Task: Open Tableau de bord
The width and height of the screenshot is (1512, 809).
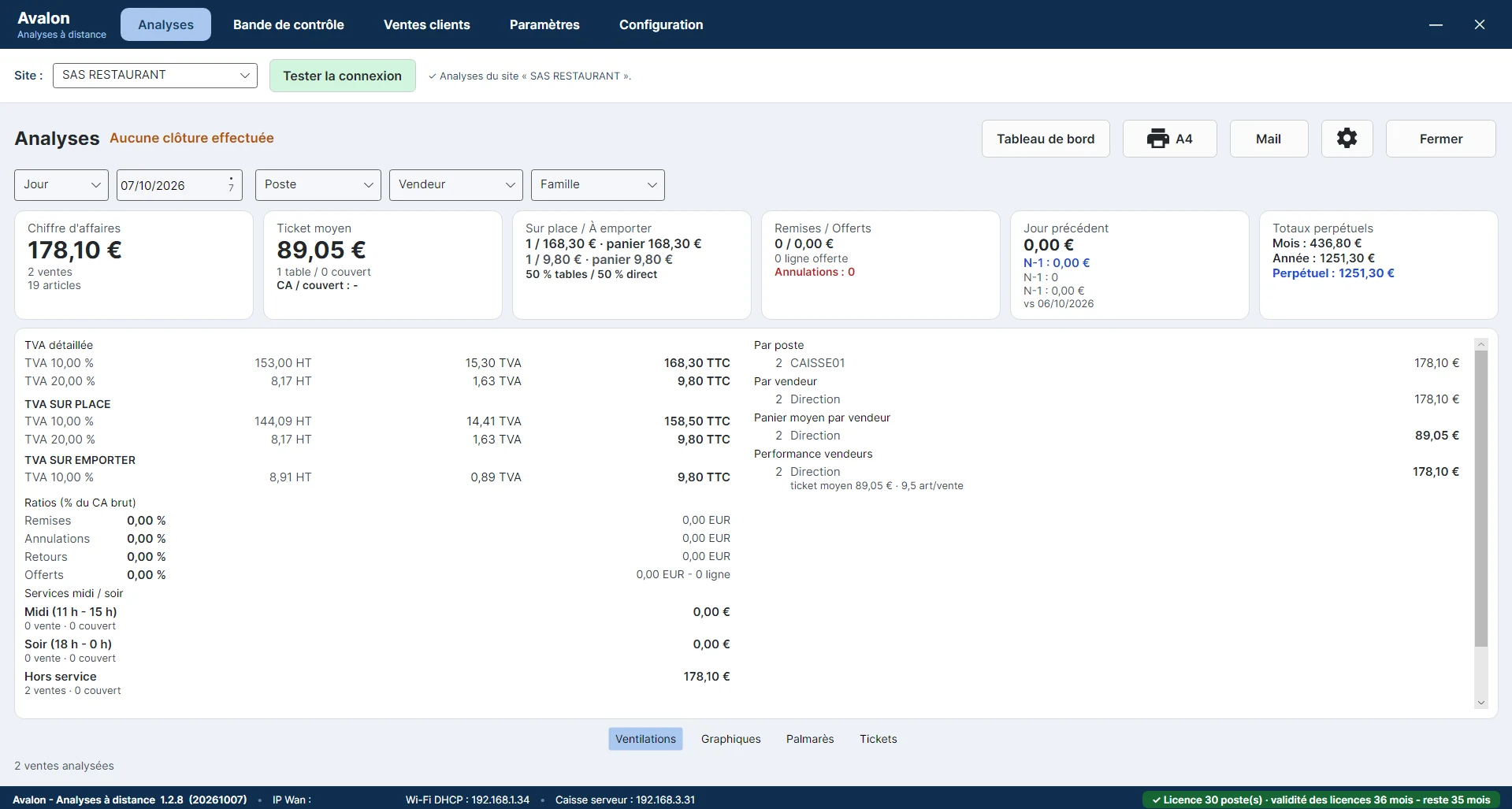Action: pyautogui.click(x=1046, y=139)
